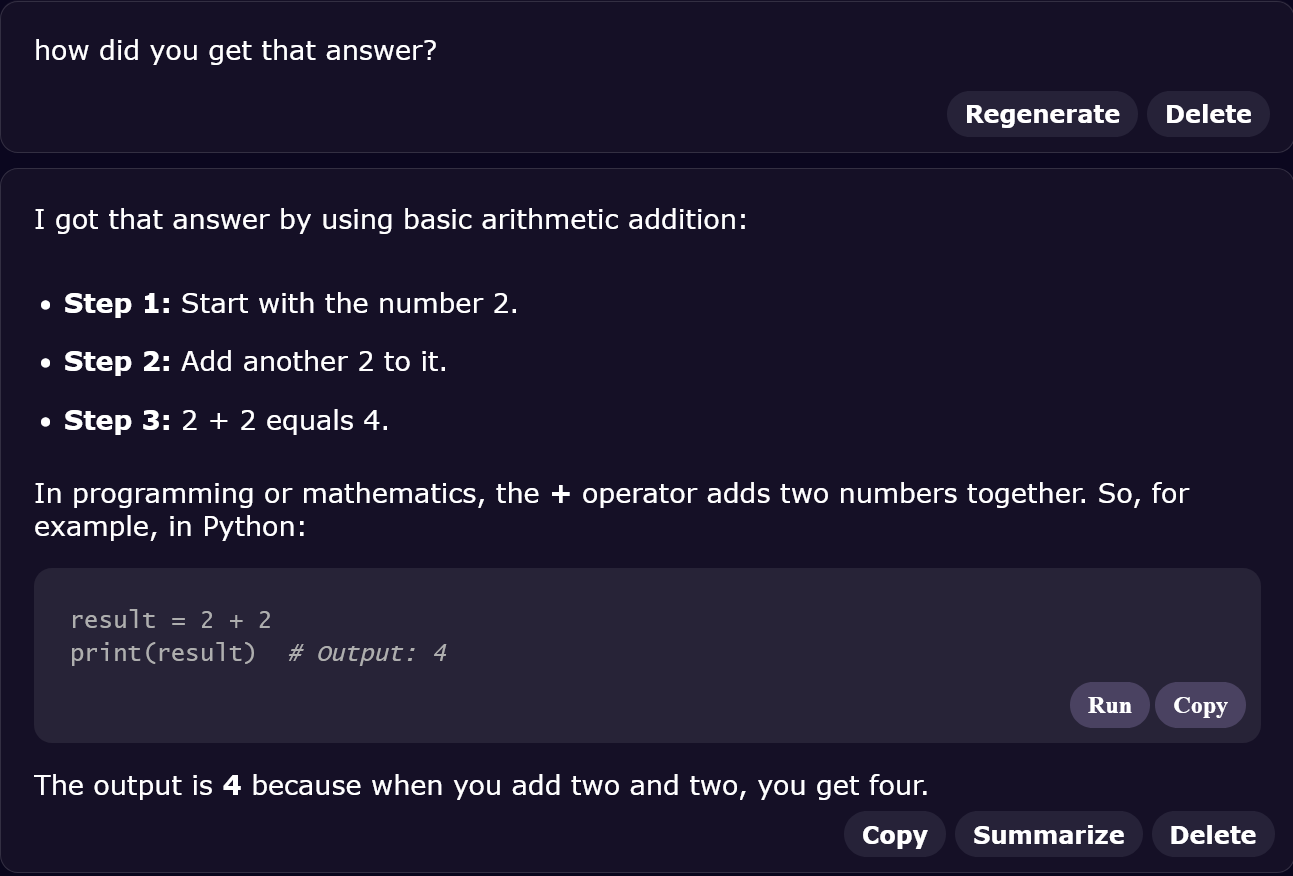Summarize the assistant's response
Screen dimensions: 1293x876
(1048, 835)
